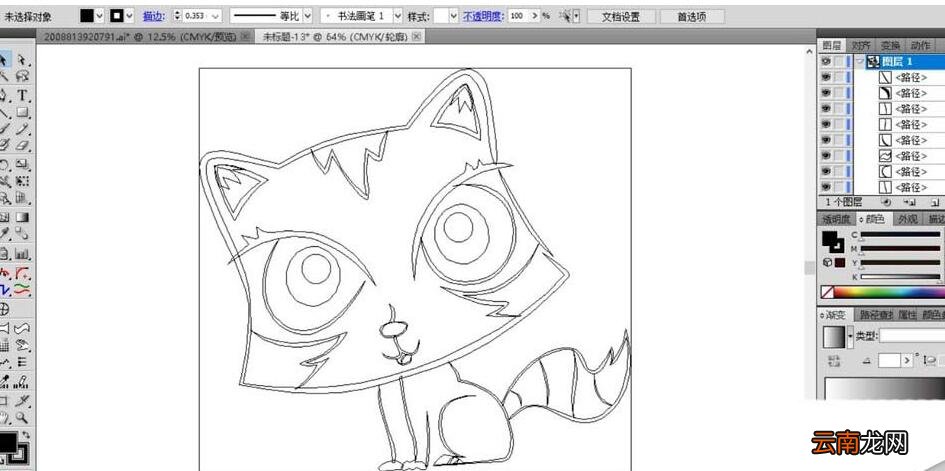Screen dimensions: 945x471
Task: Click the stroke weight up-down stepper
Action: pos(177,16)
